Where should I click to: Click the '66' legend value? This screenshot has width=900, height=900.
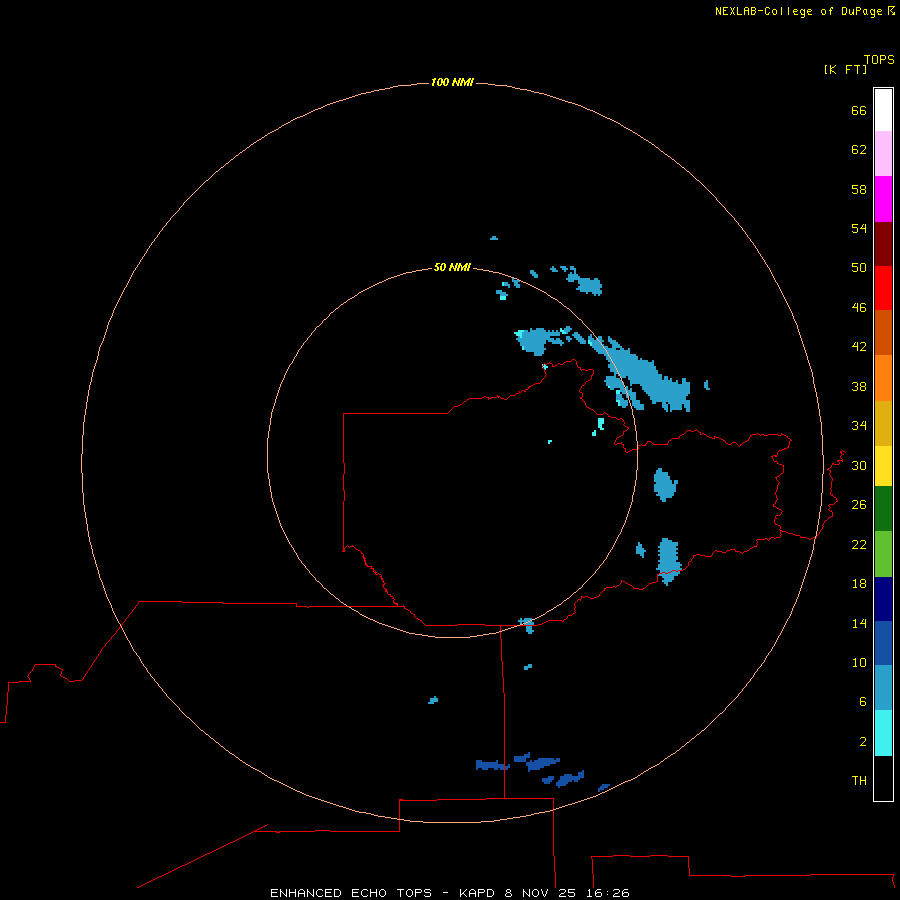tap(859, 110)
